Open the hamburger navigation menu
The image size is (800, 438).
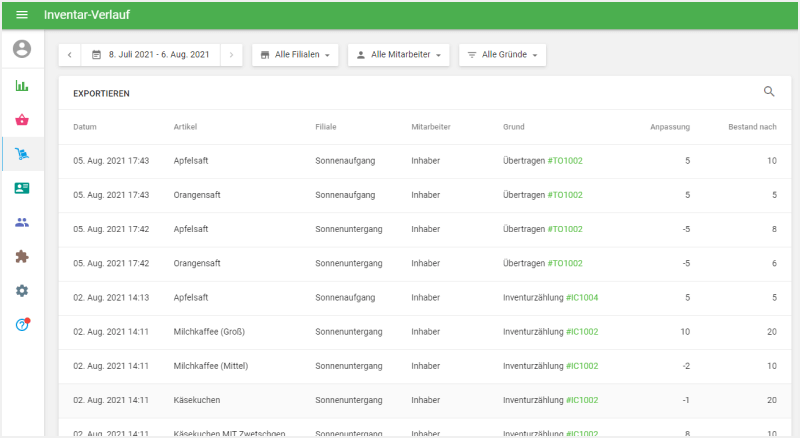point(22,15)
